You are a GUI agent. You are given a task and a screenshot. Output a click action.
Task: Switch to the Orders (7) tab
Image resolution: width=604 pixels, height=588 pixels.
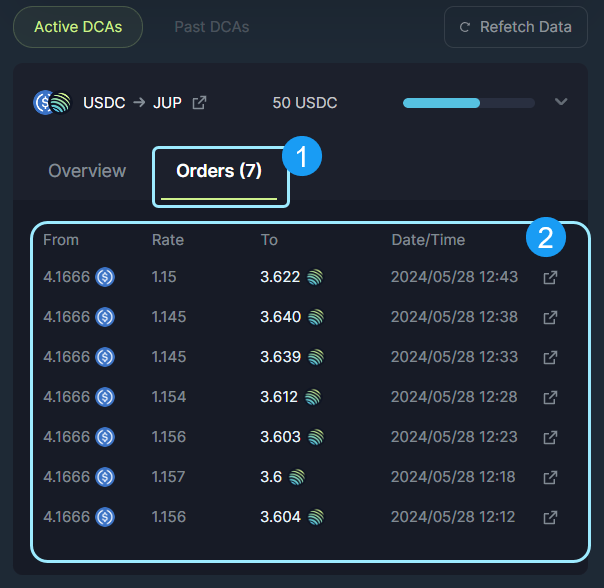pyautogui.click(x=220, y=171)
